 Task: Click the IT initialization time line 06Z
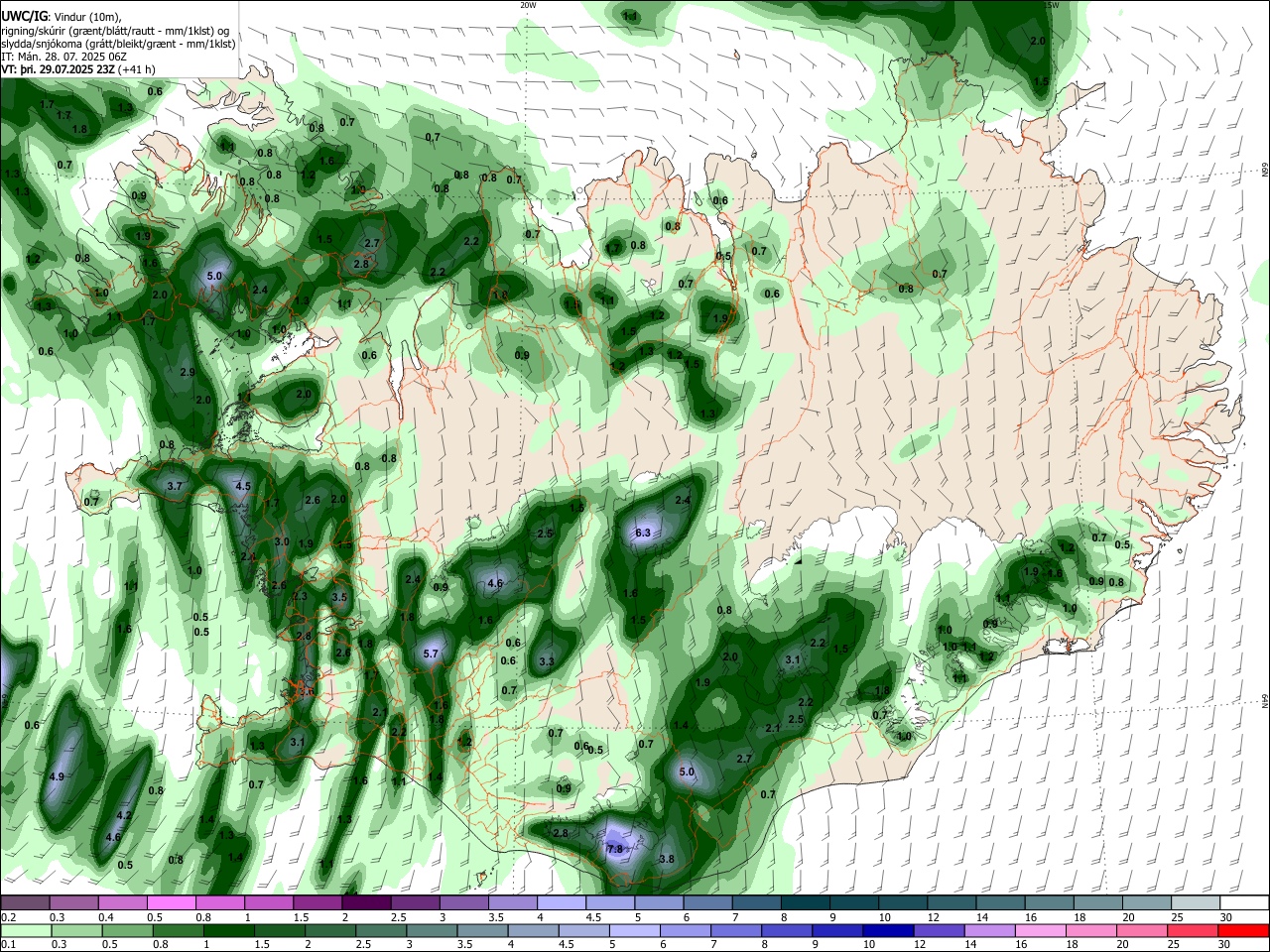tap(62, 57)
